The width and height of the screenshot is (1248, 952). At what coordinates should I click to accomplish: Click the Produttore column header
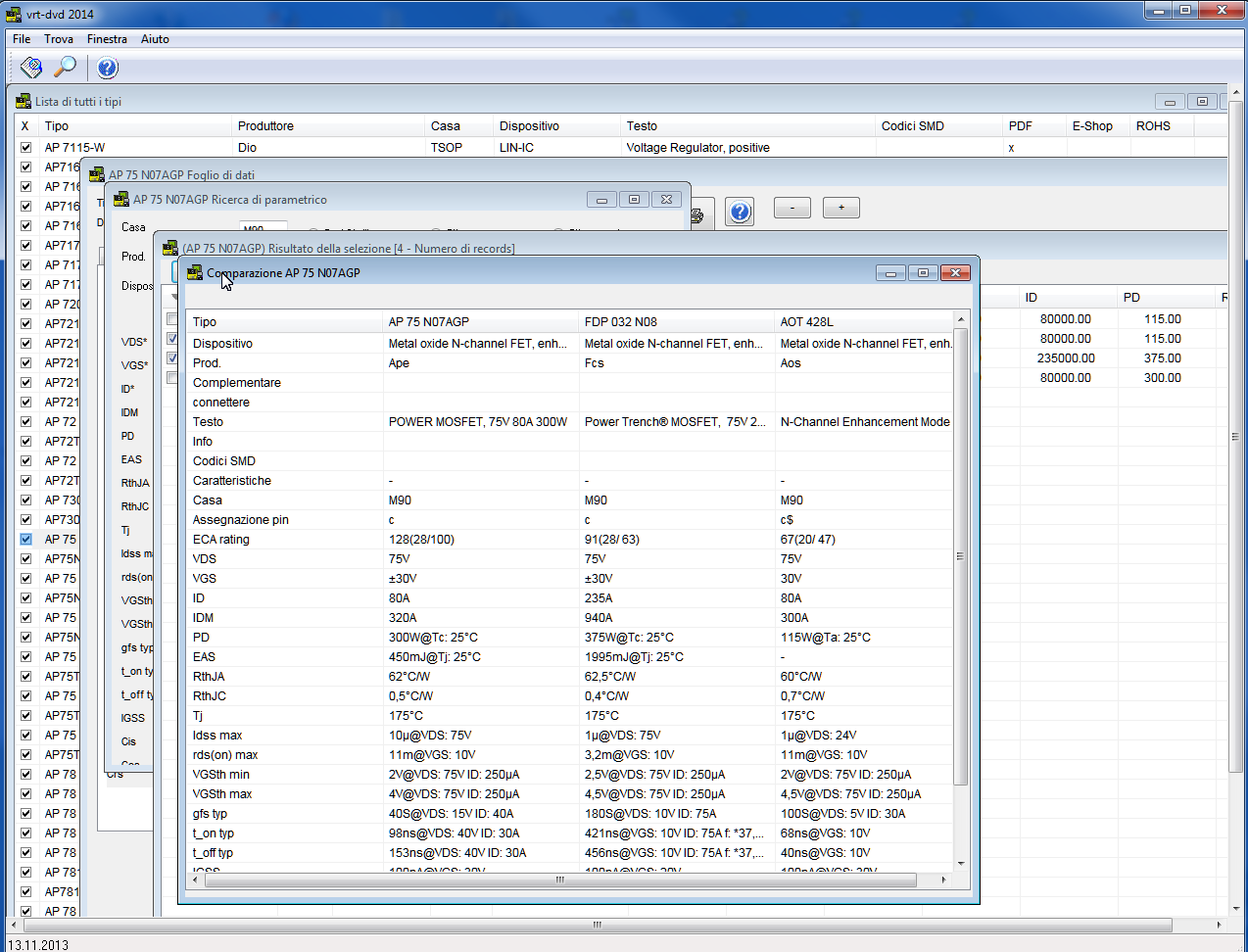(265, 126)
